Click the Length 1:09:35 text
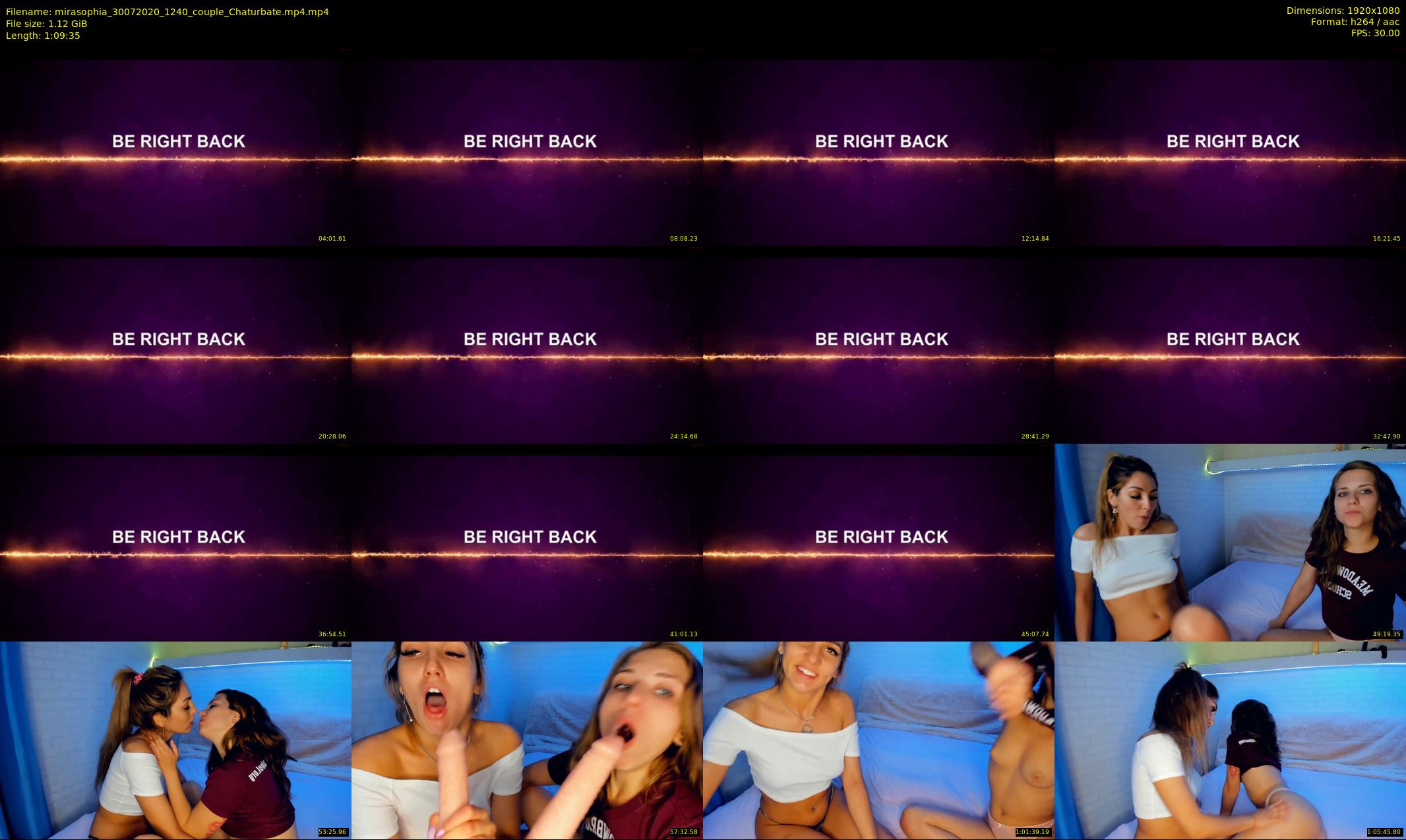The image size is (1406, 840). [43, 36]
